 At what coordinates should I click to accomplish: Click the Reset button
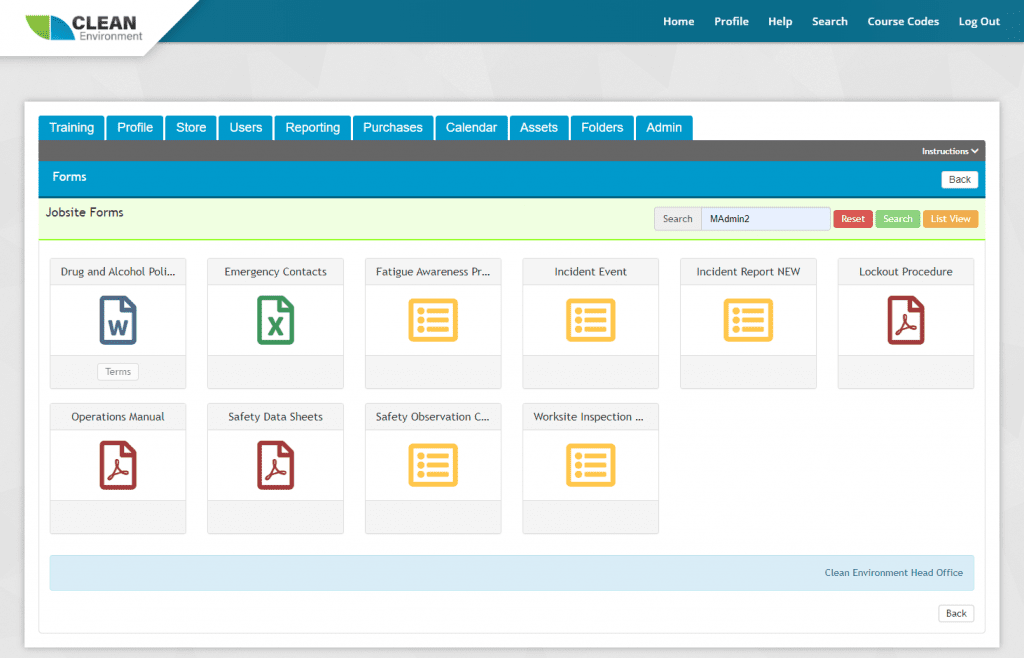852,218
